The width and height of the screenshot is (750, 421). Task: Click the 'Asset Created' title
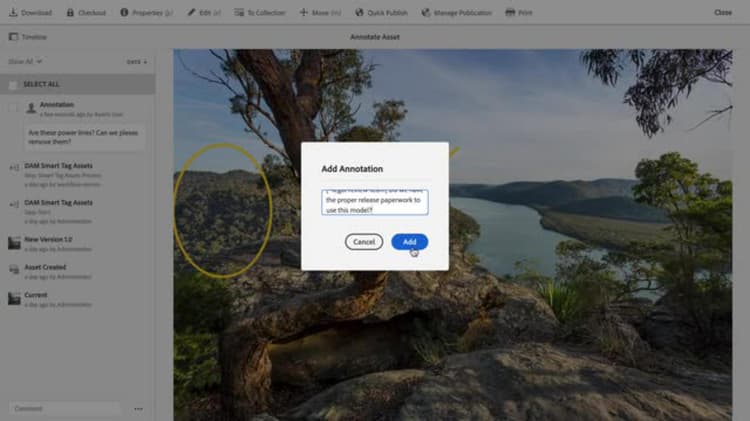(x=45, y=267)
